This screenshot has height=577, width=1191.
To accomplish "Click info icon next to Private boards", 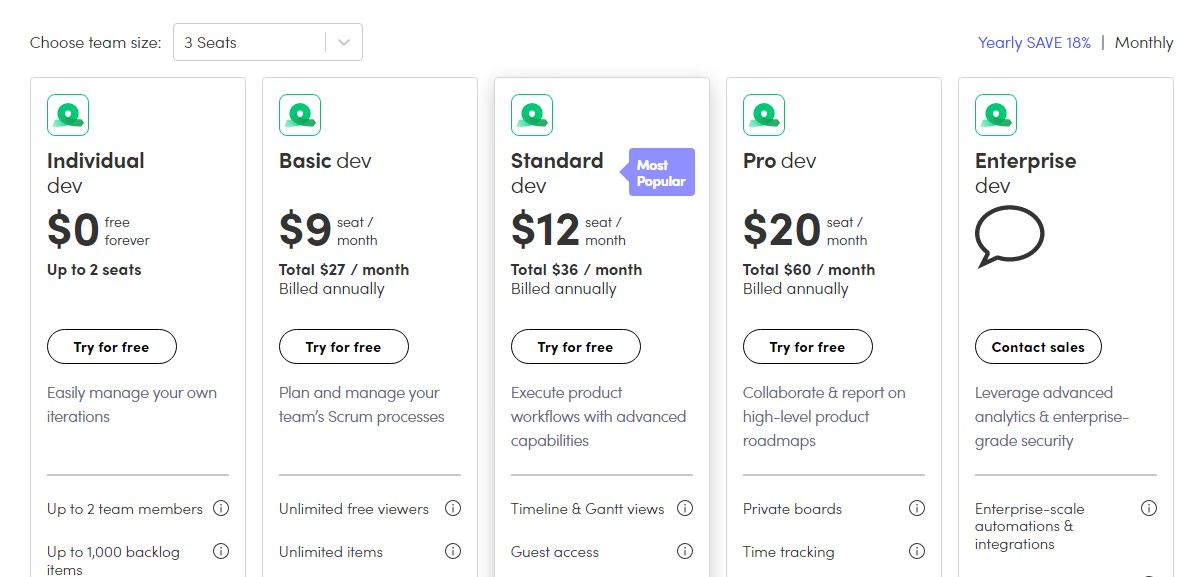I will pyautogui.click(x=917, y=508).
